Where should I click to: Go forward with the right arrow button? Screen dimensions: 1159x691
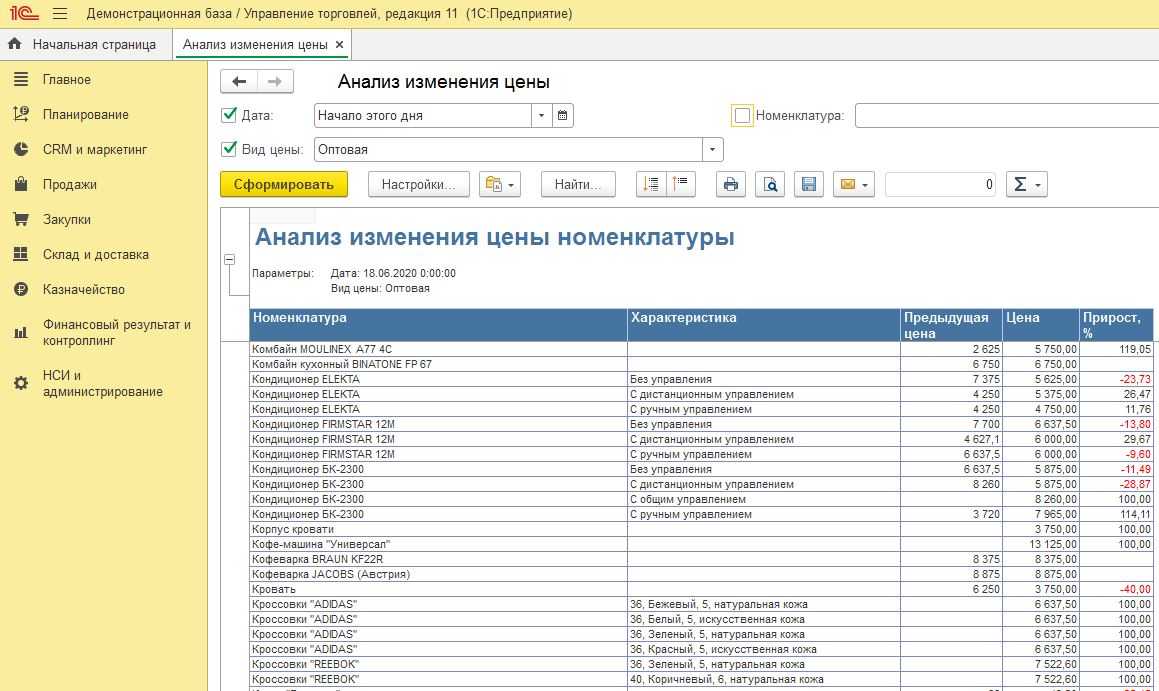275,81
